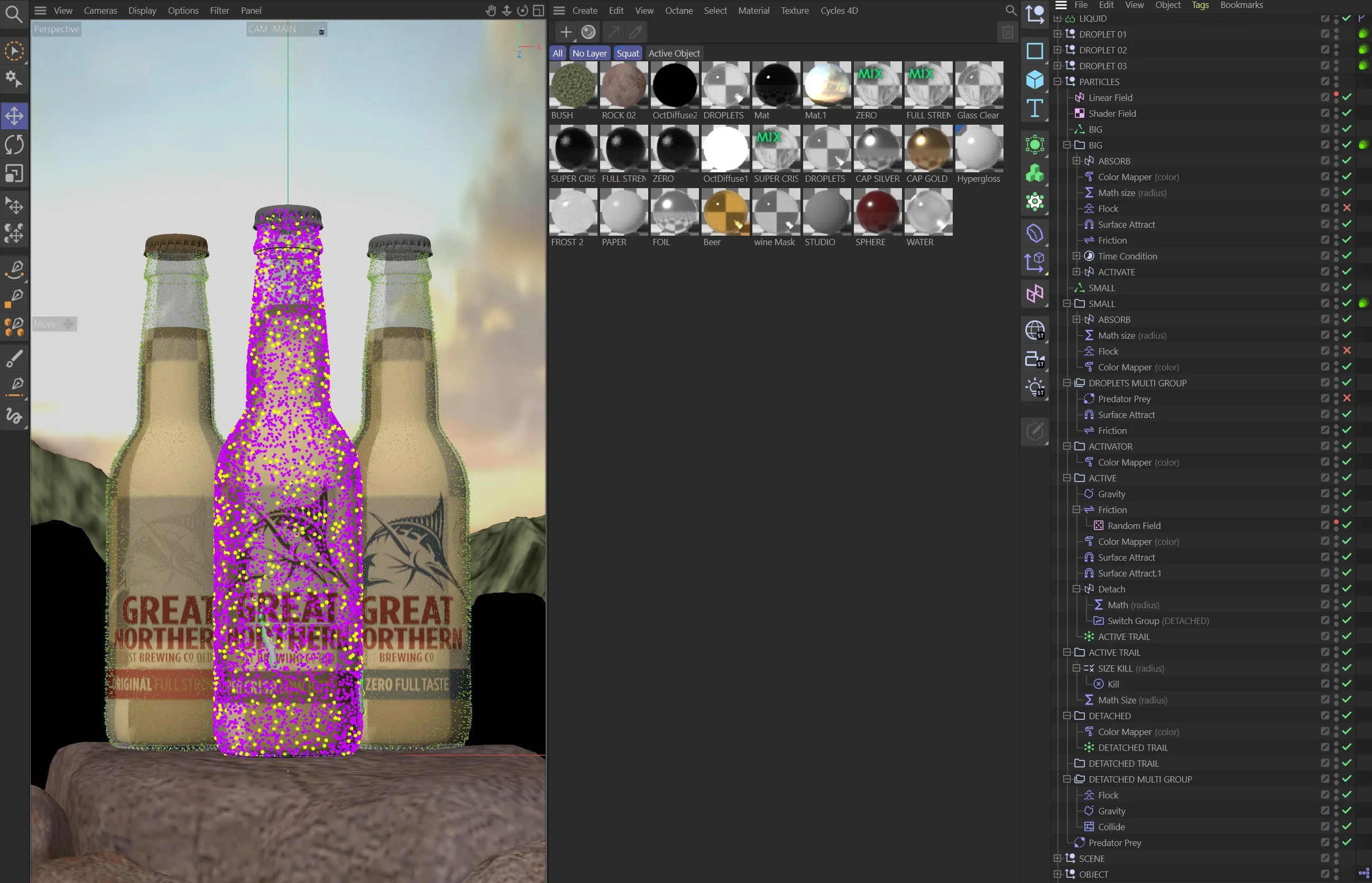This screenshot has height=883, width=1372.
Task: Click the viewport pan hand icon
Action: (x=491, y=11)
